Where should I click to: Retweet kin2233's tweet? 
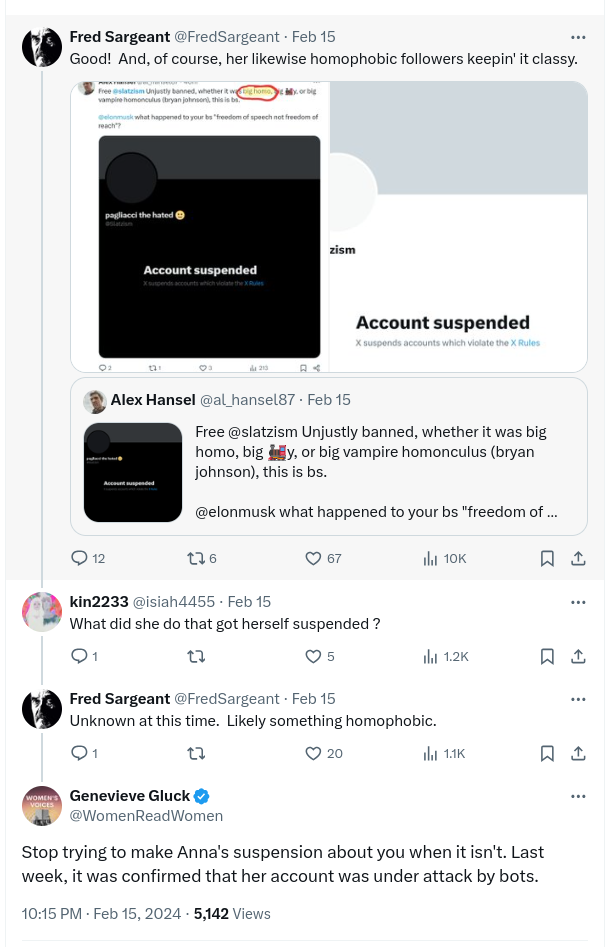(196, 656)
